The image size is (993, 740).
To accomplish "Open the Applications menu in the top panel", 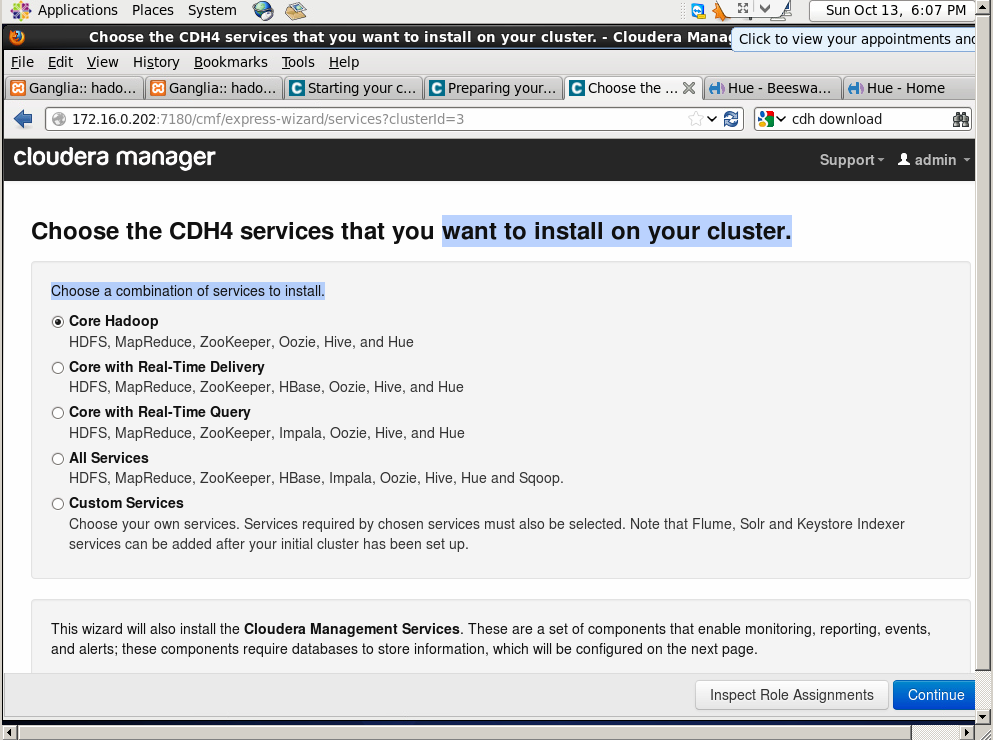I will tap(77, 10).
